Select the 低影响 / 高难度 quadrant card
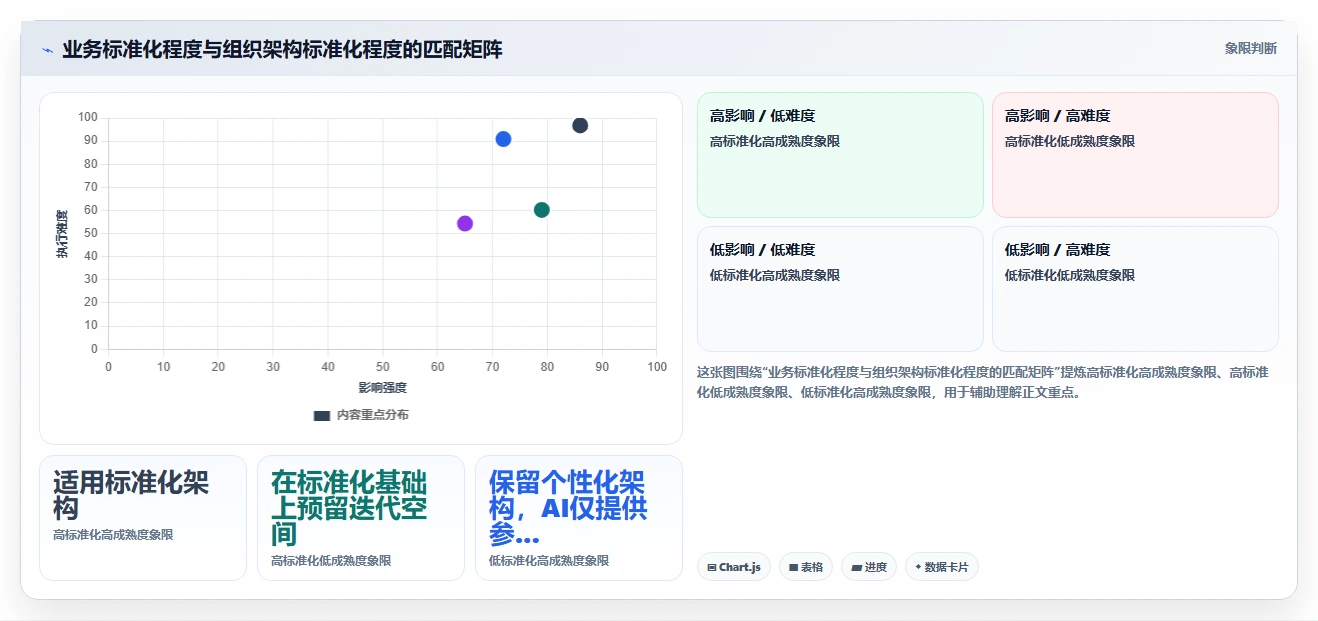The image size is (1318, 621). 1135,289
